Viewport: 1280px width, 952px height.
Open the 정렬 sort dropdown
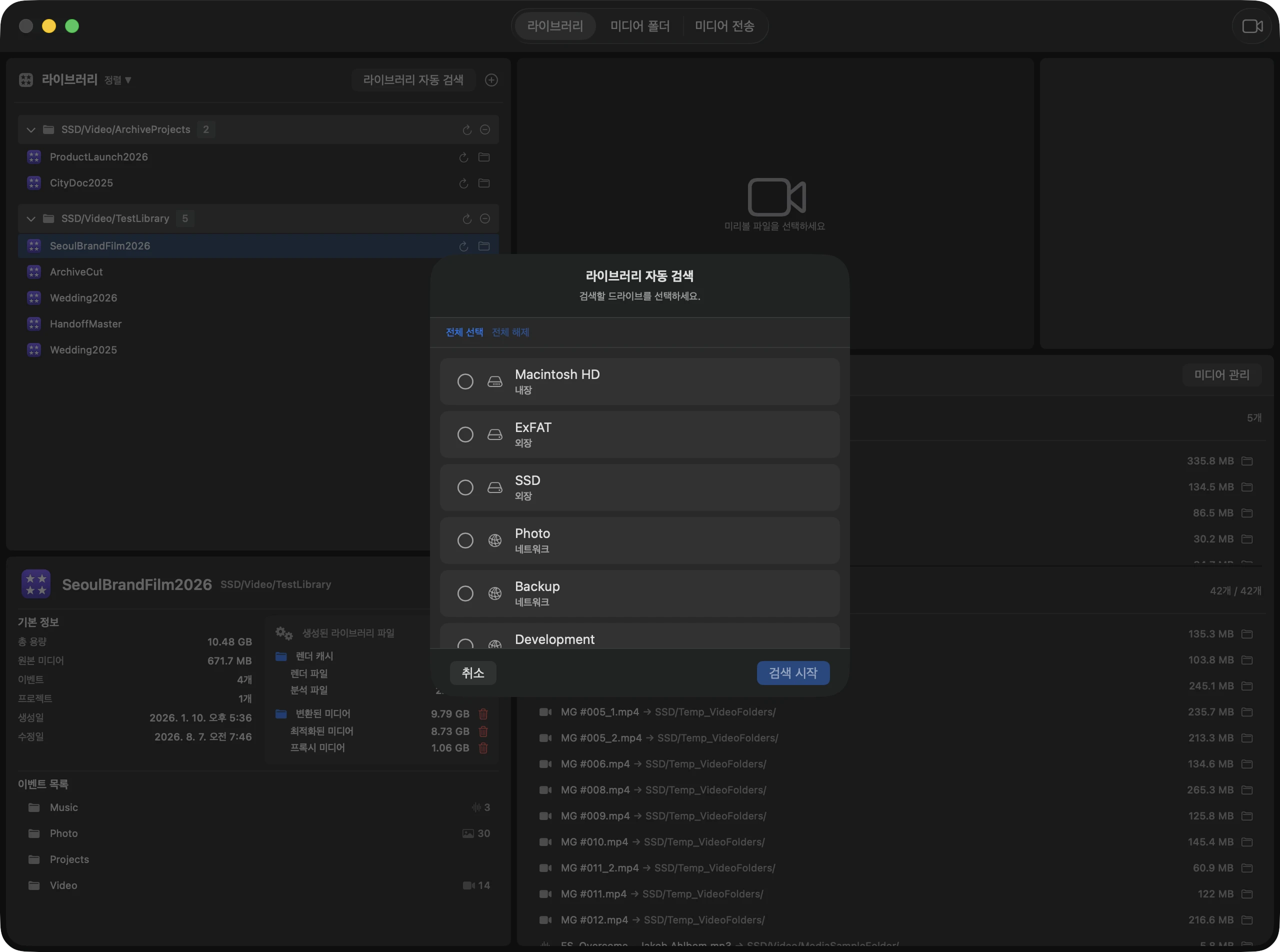click(117, 80)
